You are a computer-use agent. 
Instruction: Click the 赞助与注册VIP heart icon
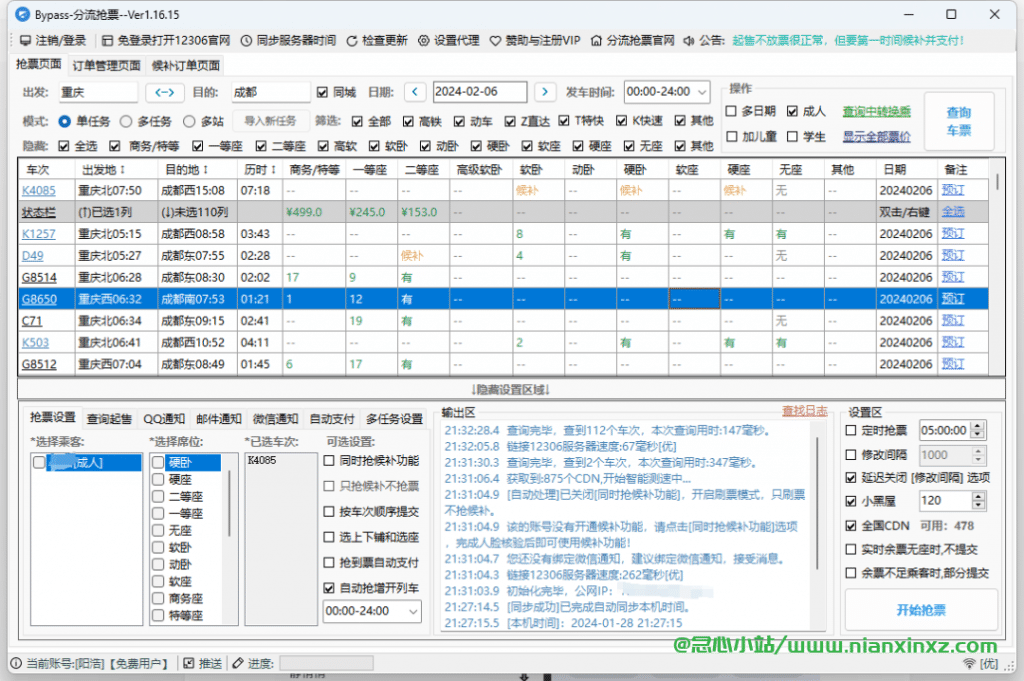(x=496, y=40)
